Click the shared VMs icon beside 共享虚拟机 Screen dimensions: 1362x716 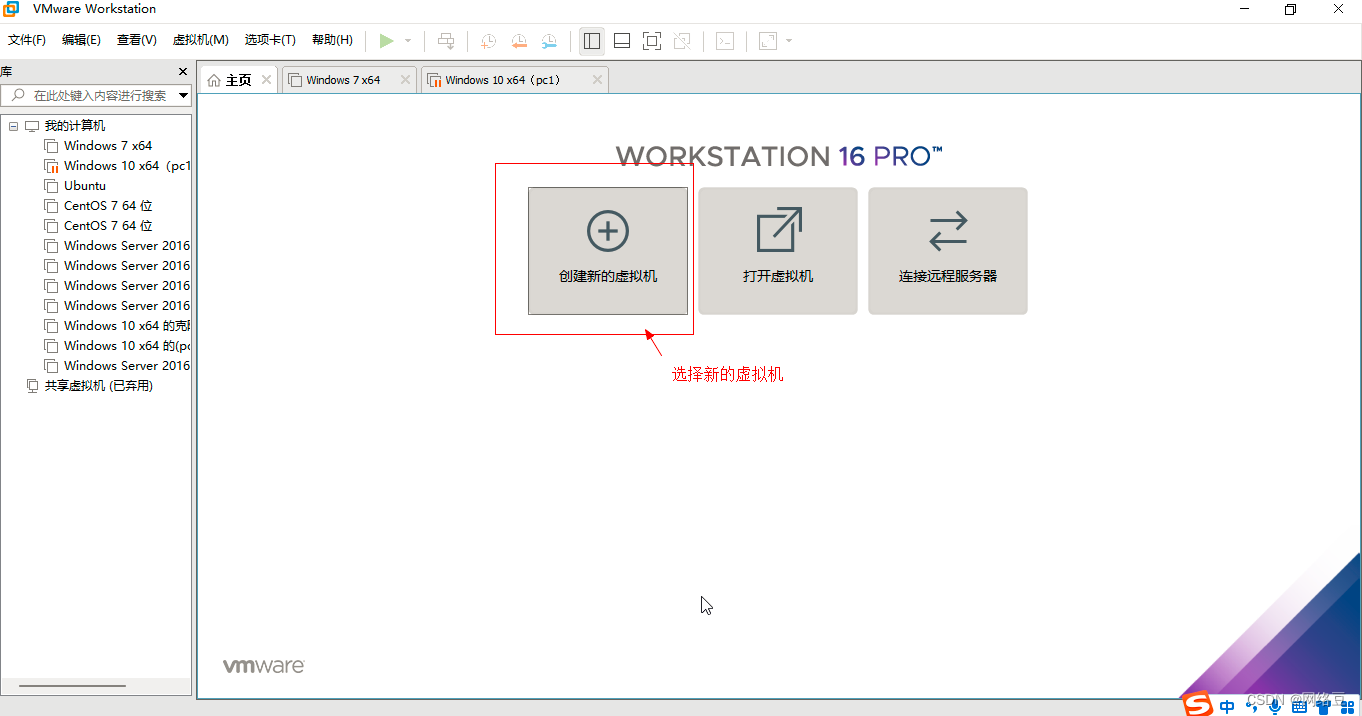coord(32,386)
